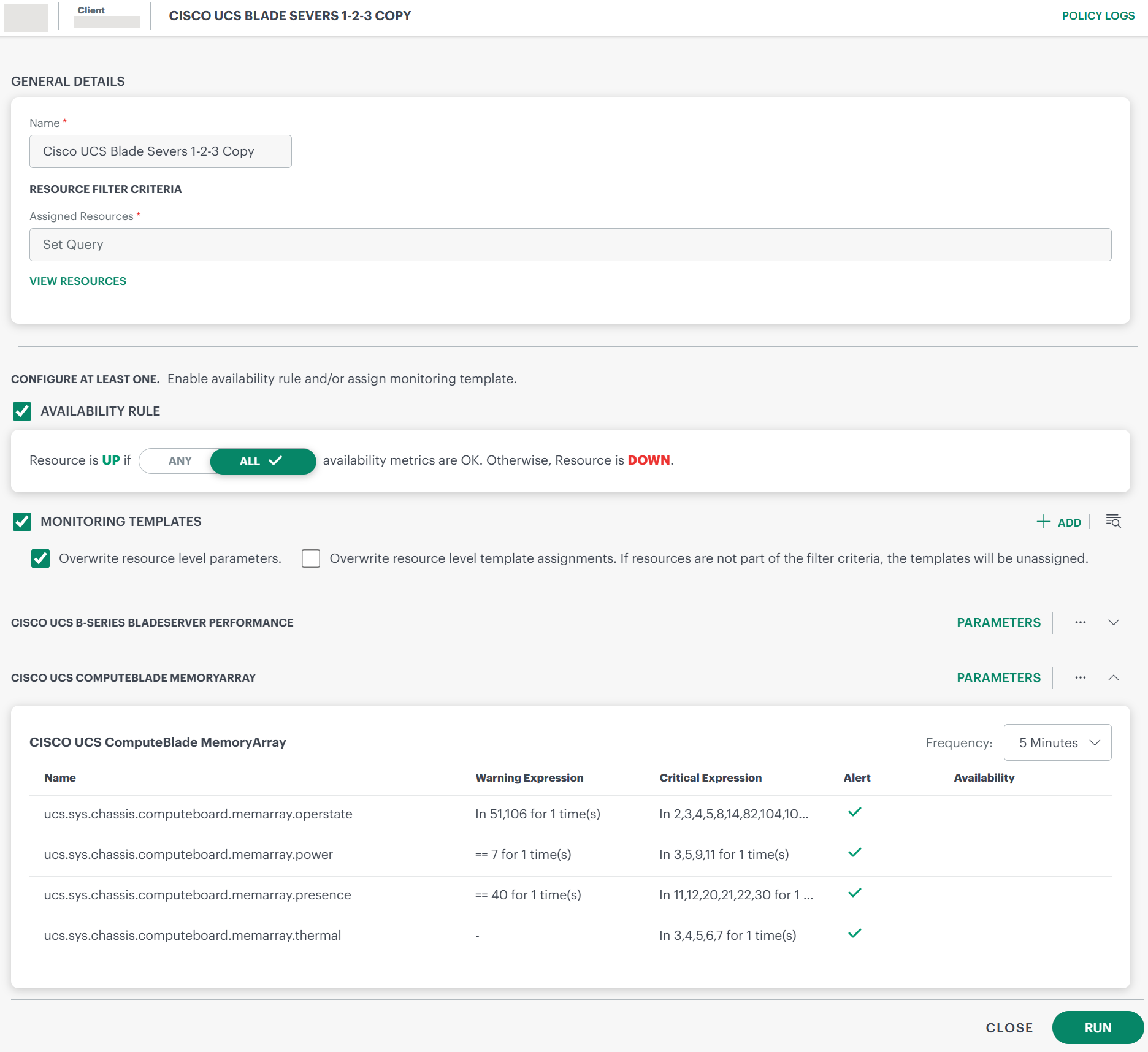Open overflow menu for ComputeBlade MemoryArray template
This screenshot has width=1148, height=1052.
(x=1080, y=677)
